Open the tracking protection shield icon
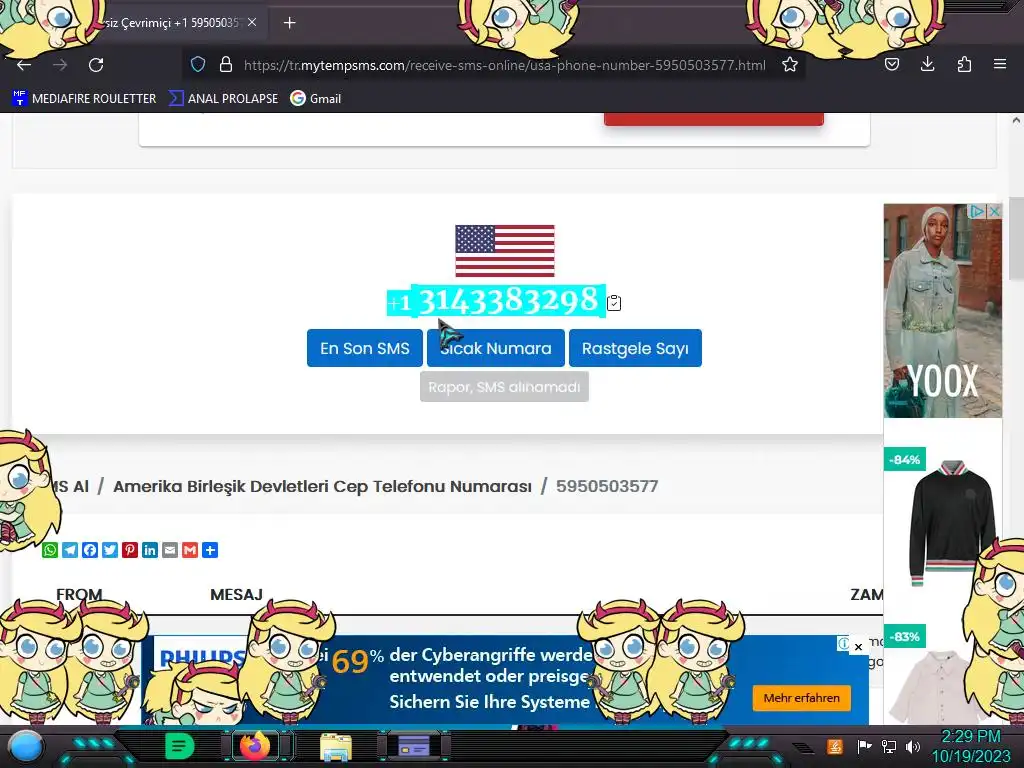Image resolution: width=1024 pixels, height=768 pixels. (x=198, y=65)
